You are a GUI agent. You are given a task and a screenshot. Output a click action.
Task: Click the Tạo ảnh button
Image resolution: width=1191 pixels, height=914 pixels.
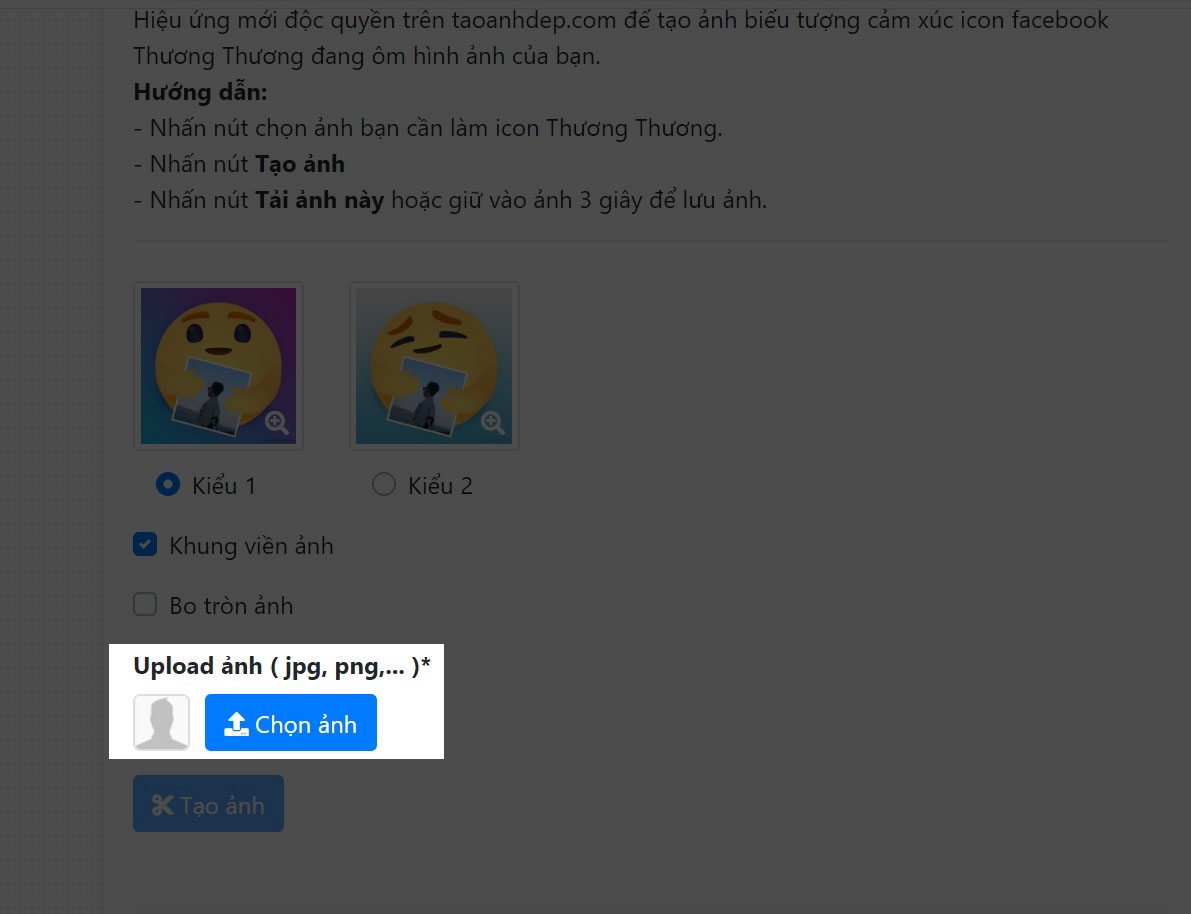208,804
